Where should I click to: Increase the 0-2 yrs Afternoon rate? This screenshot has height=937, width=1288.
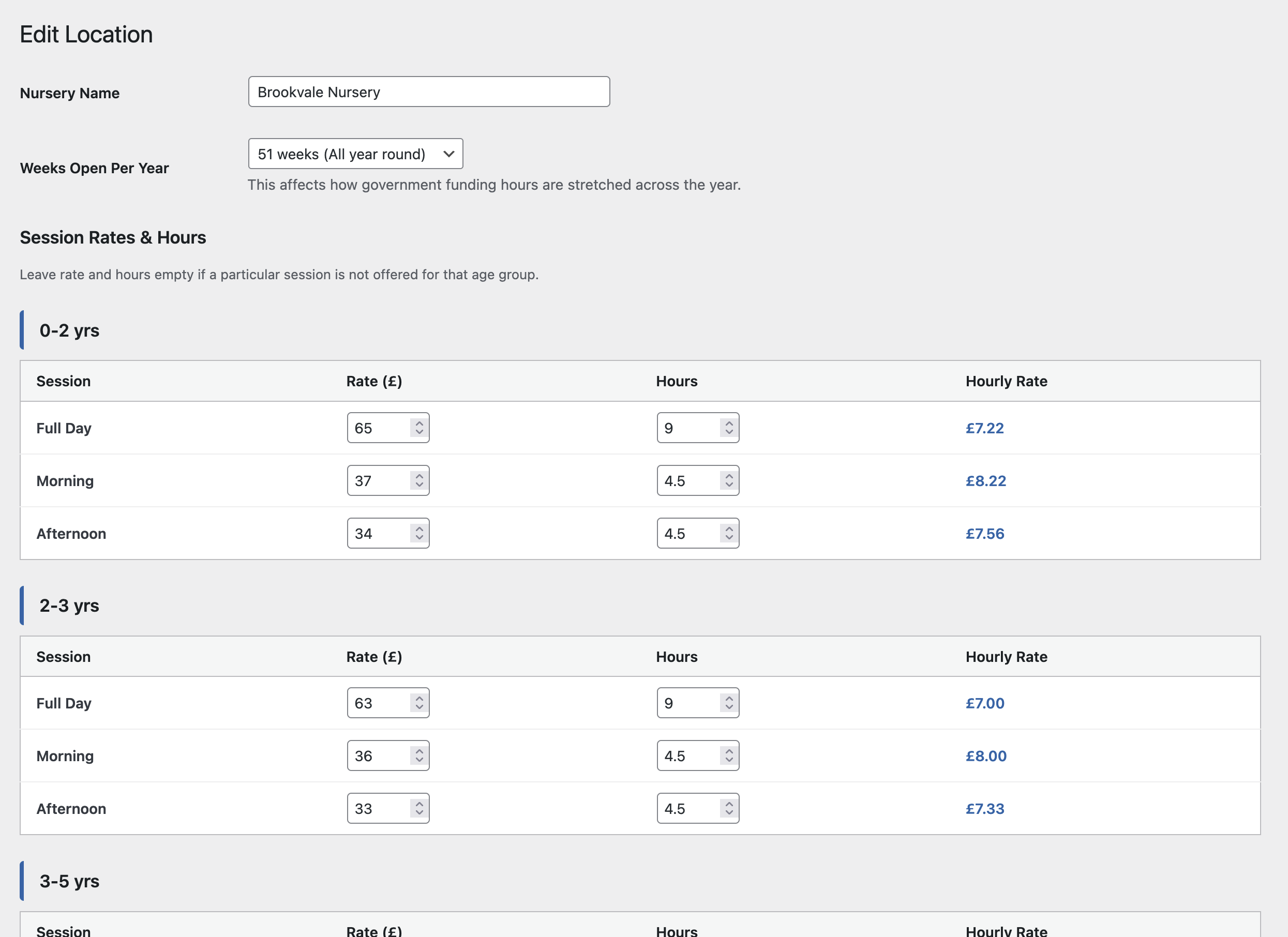click(x=419, y=528)
